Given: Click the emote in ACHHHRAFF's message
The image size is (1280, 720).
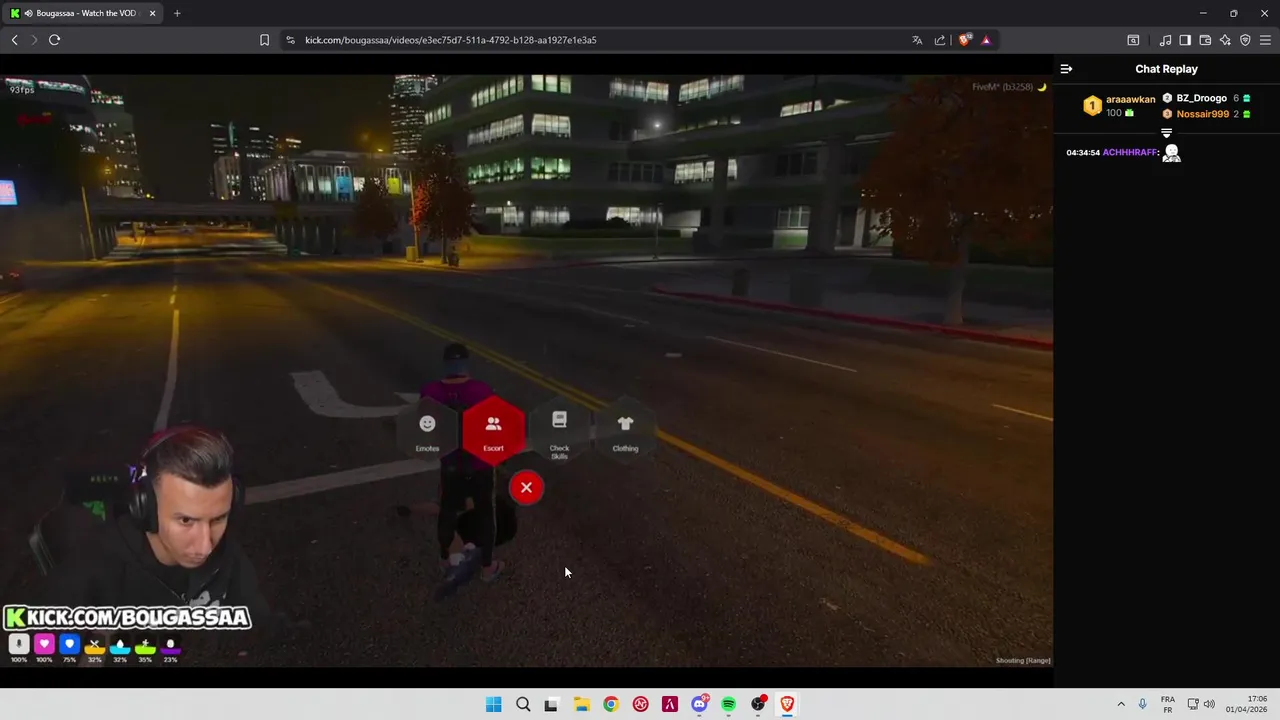Looking at the screenshot, I should click(x=1171, y=153).
